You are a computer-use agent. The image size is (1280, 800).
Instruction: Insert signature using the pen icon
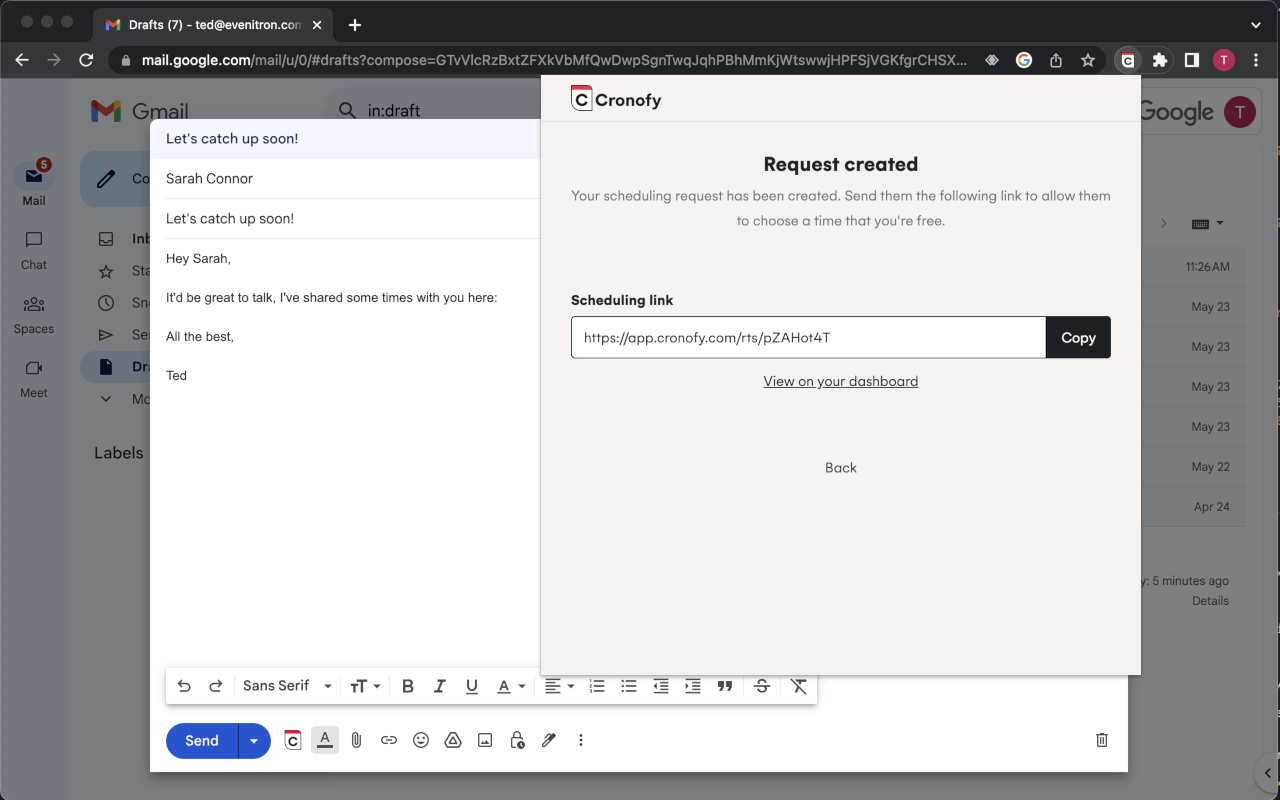click(x=549, y=740)
